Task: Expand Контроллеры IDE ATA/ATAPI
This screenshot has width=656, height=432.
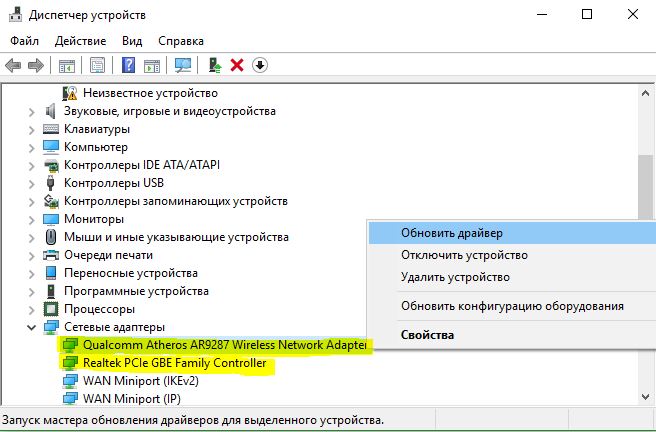Action: 31,166
